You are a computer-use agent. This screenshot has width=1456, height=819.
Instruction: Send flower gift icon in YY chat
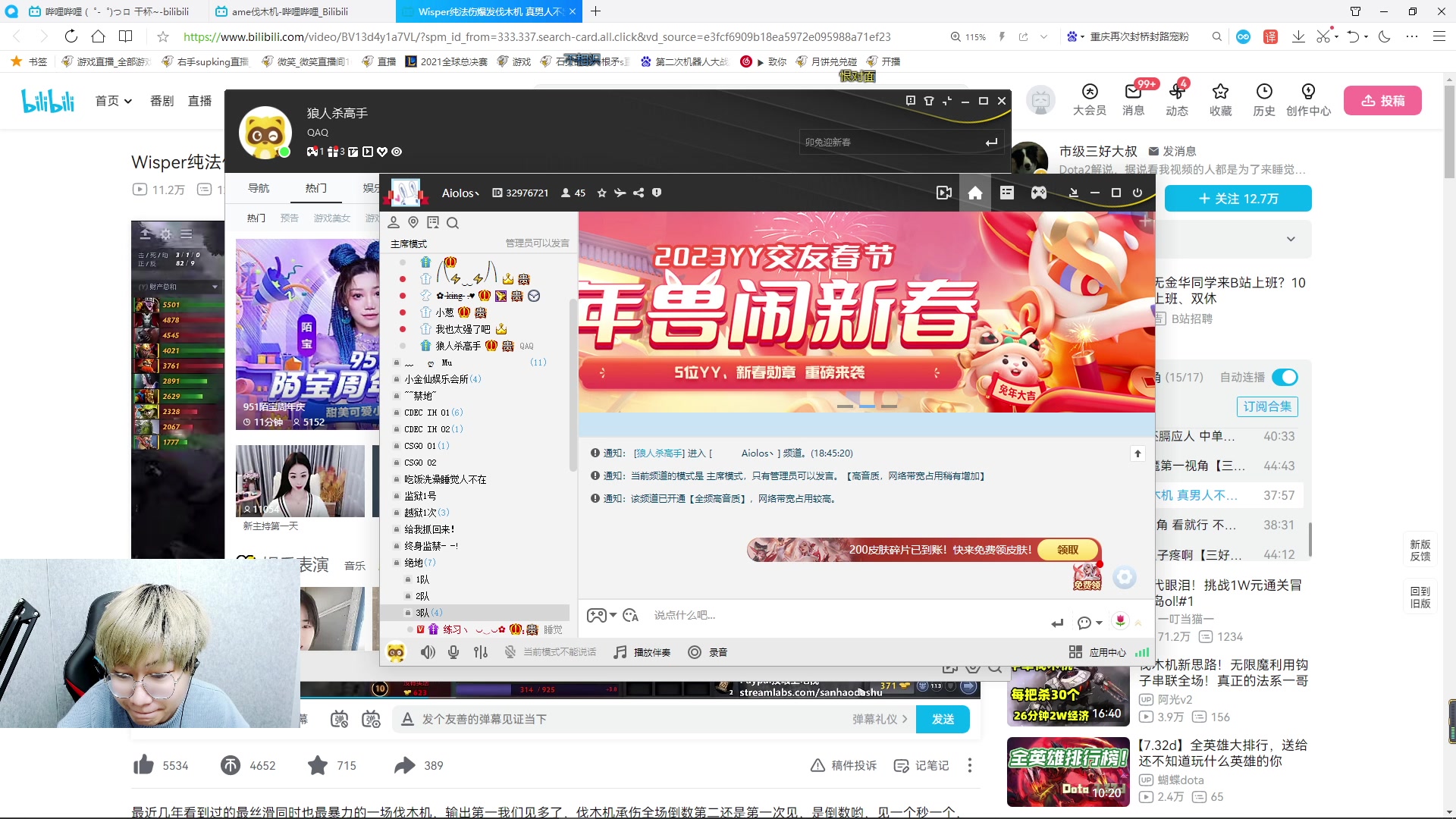(1120, 621)
